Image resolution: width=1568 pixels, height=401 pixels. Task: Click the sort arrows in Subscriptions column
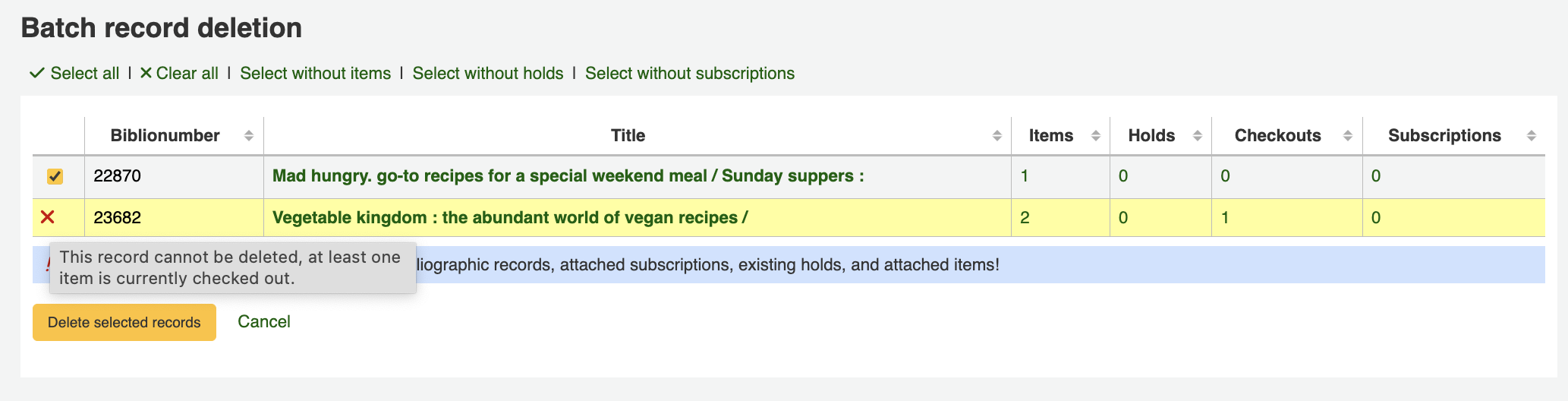click(1531, 136)
